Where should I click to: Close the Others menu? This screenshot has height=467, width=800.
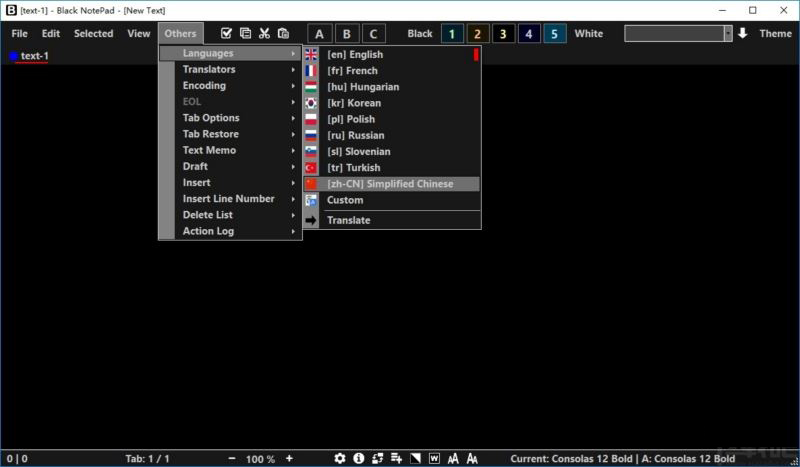(180, 34)
